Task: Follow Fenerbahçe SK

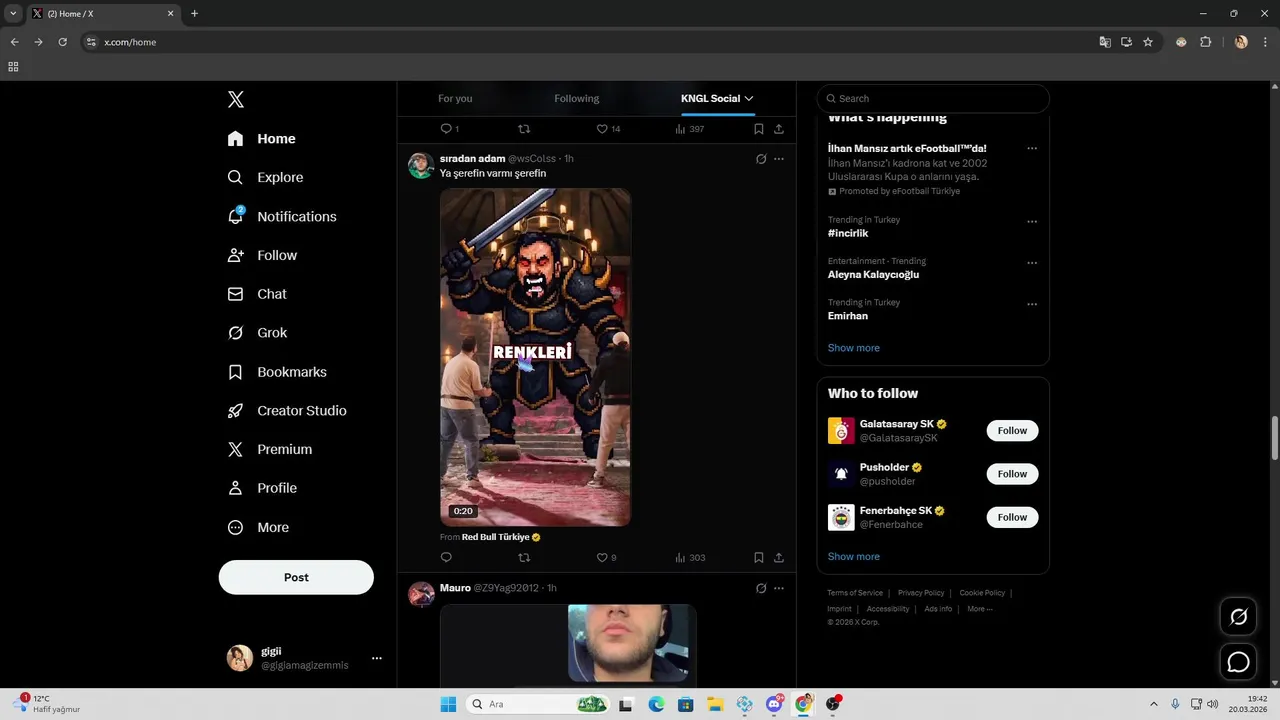Action: 1012,517
